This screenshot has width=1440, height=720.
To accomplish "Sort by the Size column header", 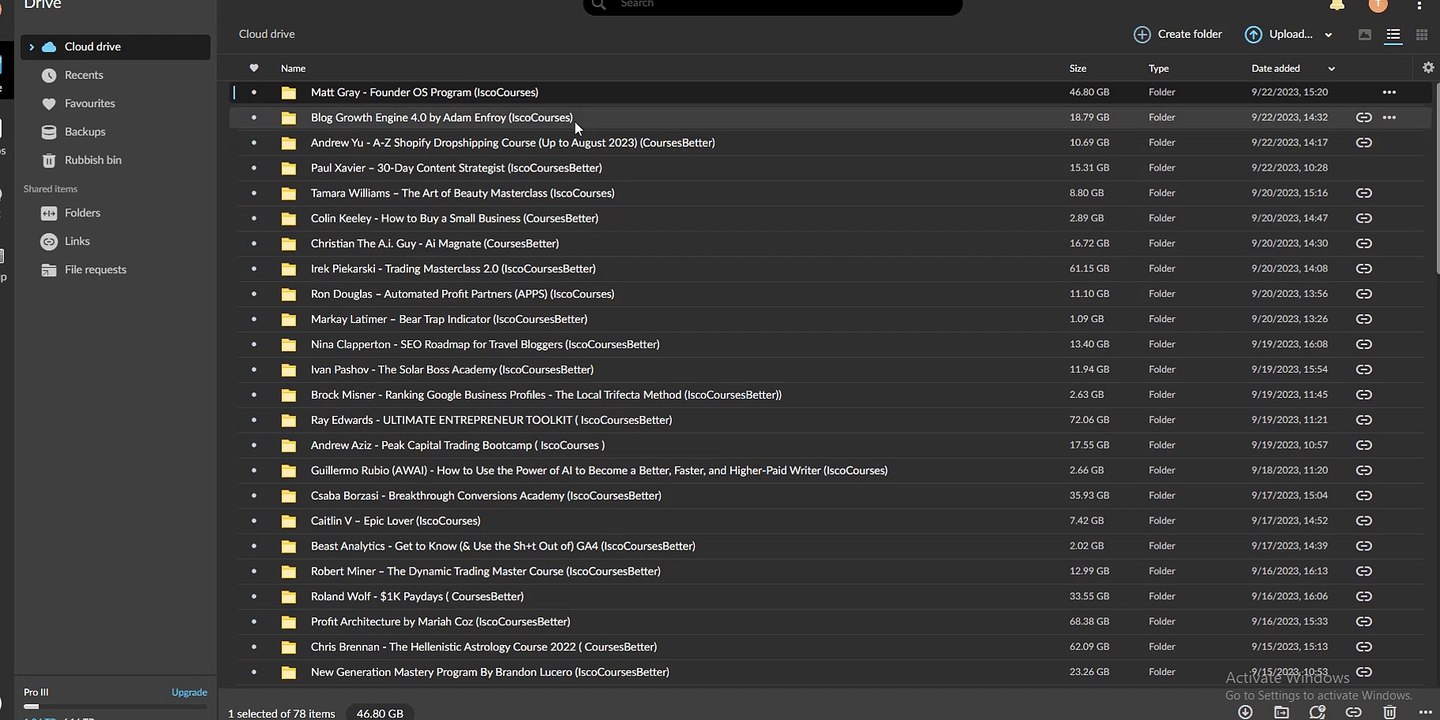I will coord(1078,68).
